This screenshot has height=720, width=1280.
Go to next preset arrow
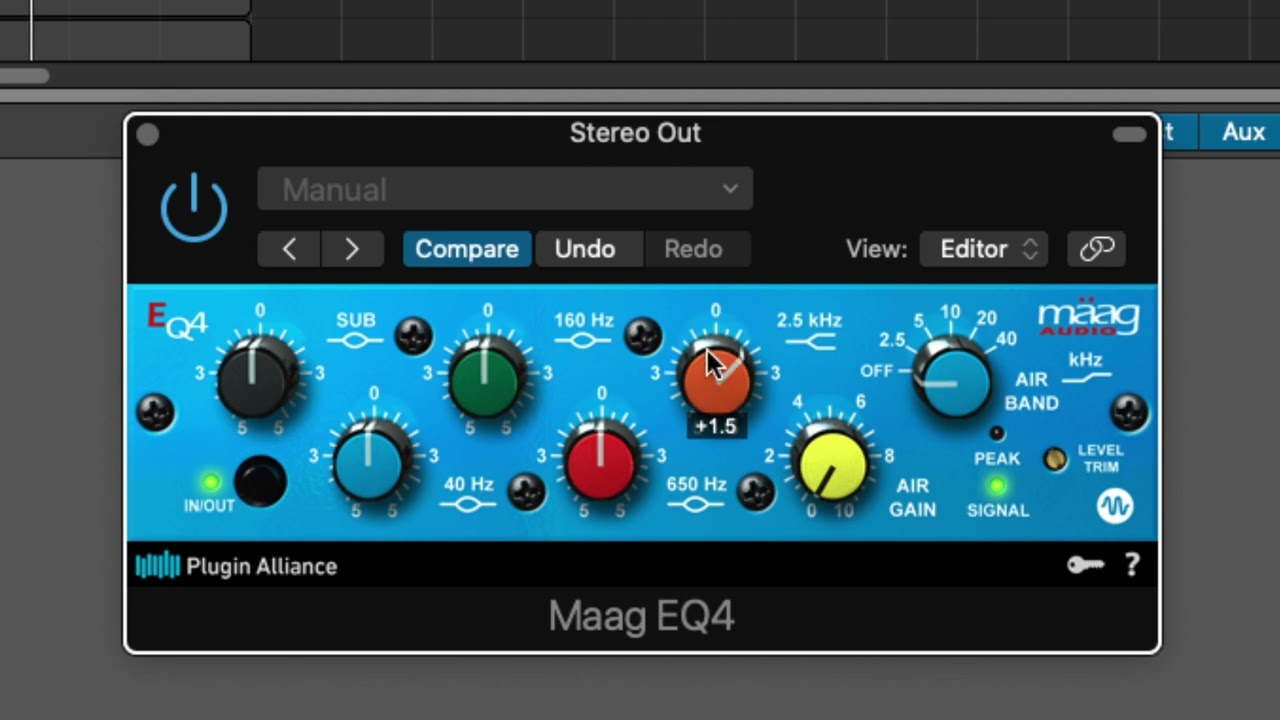(x=352, y=249)
